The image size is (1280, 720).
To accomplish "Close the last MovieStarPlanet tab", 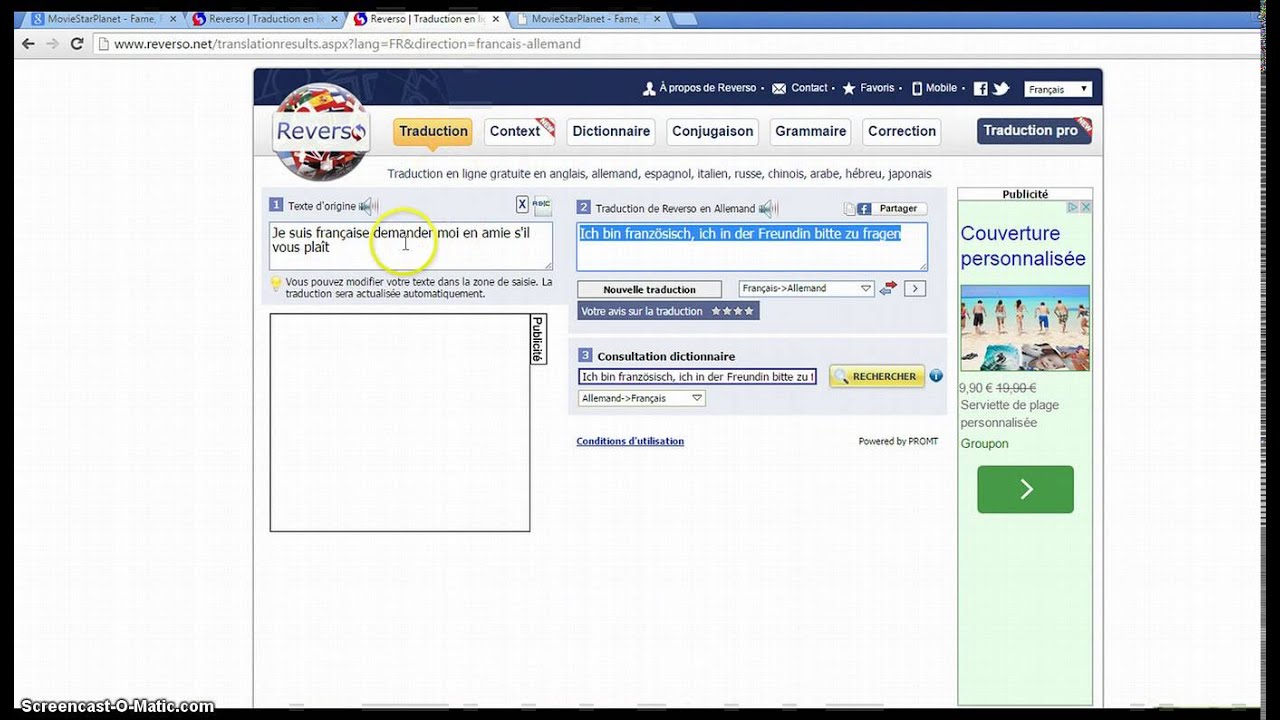I will 657,19.
